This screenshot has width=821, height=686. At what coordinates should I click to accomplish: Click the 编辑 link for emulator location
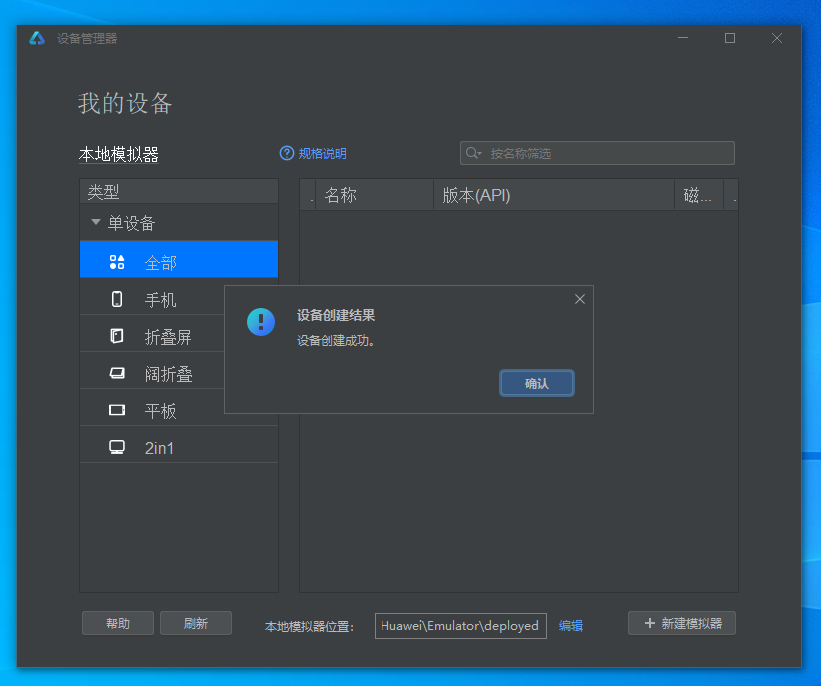coord(571,626)
